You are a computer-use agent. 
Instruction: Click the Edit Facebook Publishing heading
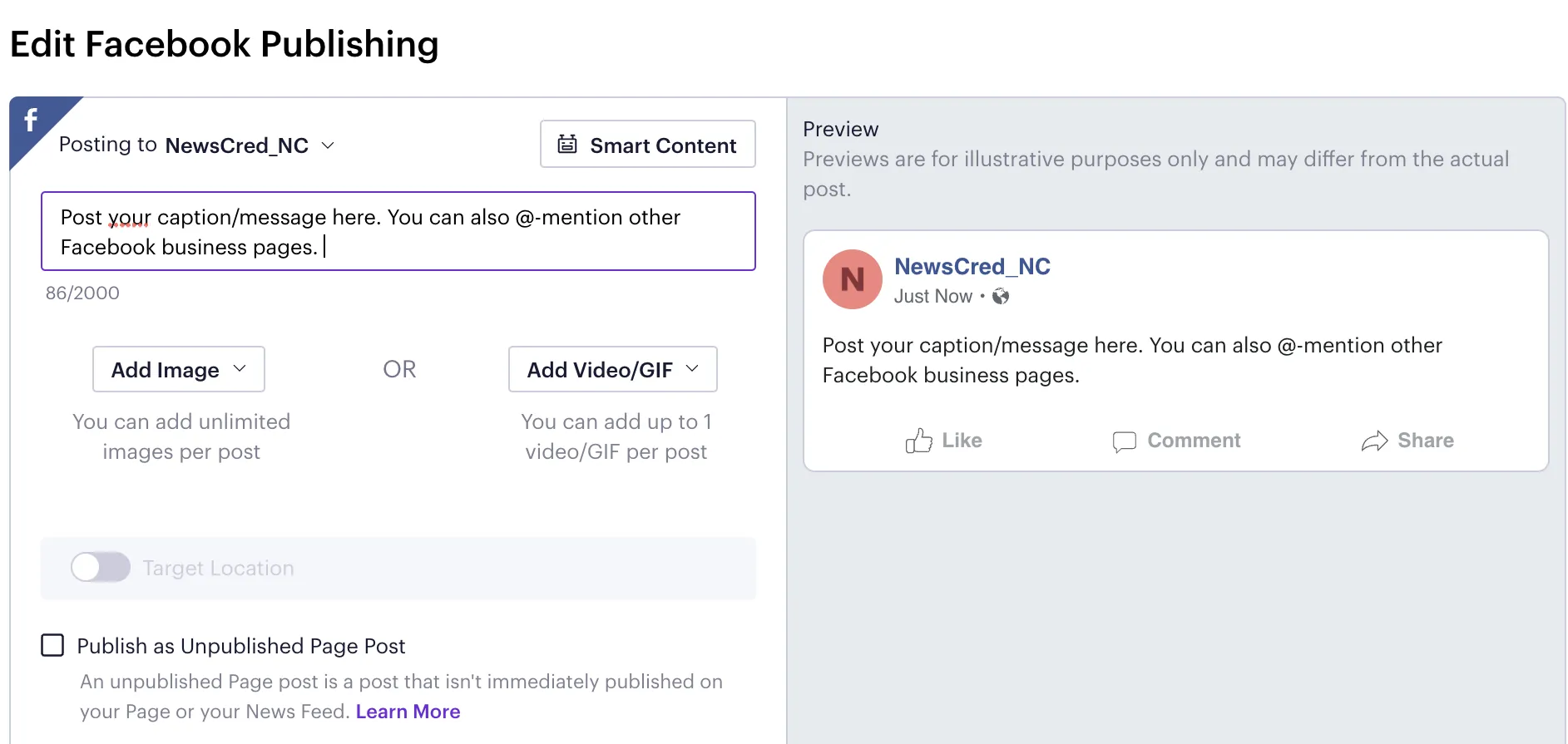click(224, 44)
